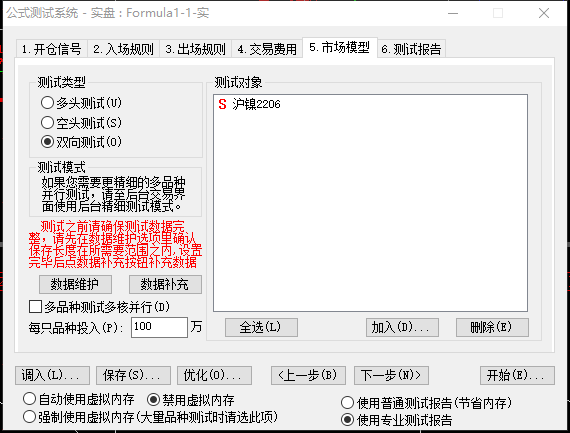Click the 保存(S)... button
570x433 pixels.
[133, 375]
